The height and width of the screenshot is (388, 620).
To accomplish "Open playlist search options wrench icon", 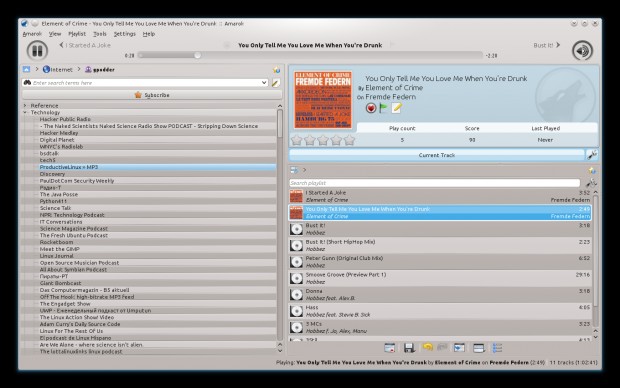I will pos(591,183).
